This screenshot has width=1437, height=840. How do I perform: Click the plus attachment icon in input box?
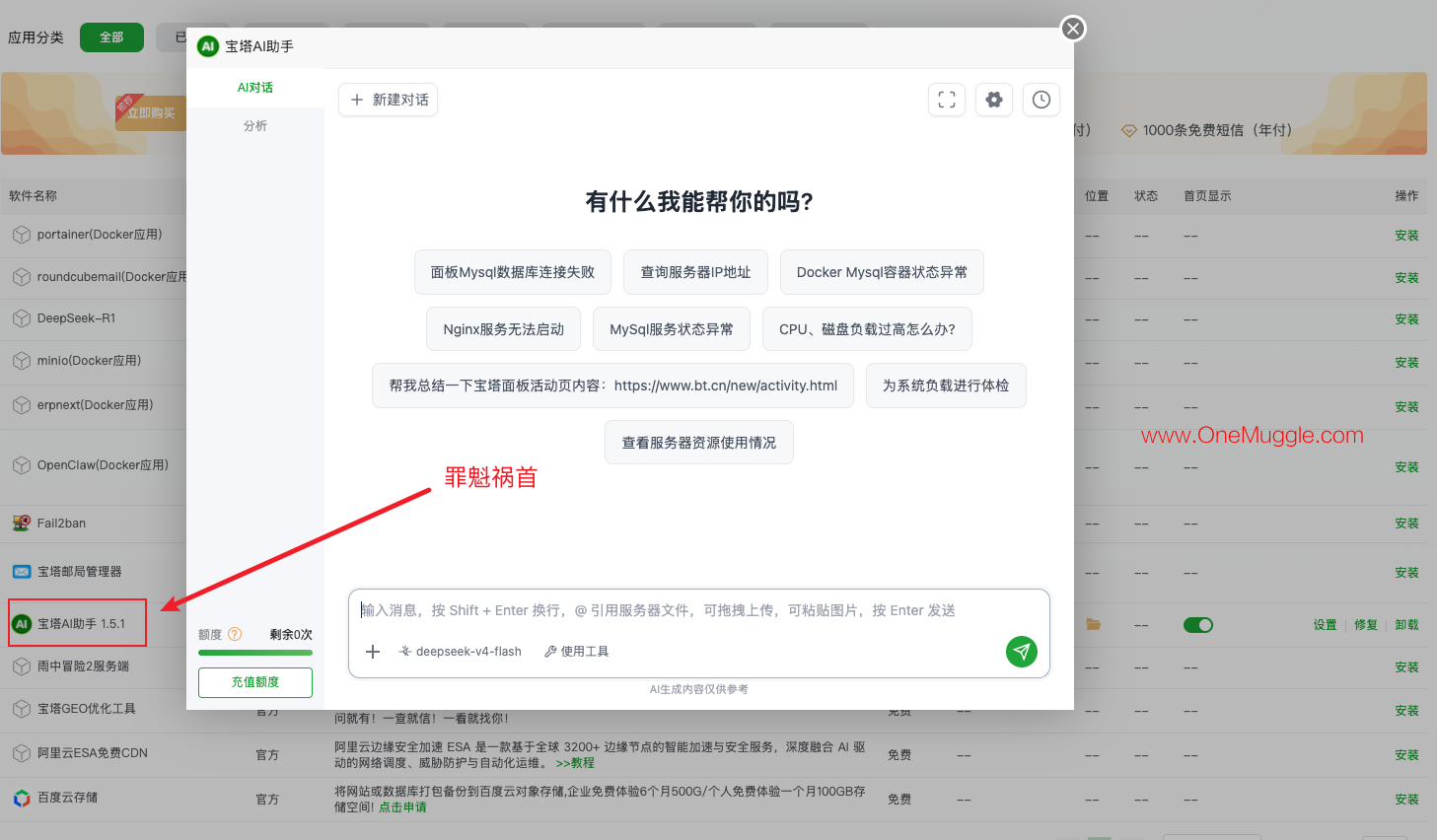pyautogui.click(x=373, y=652)
